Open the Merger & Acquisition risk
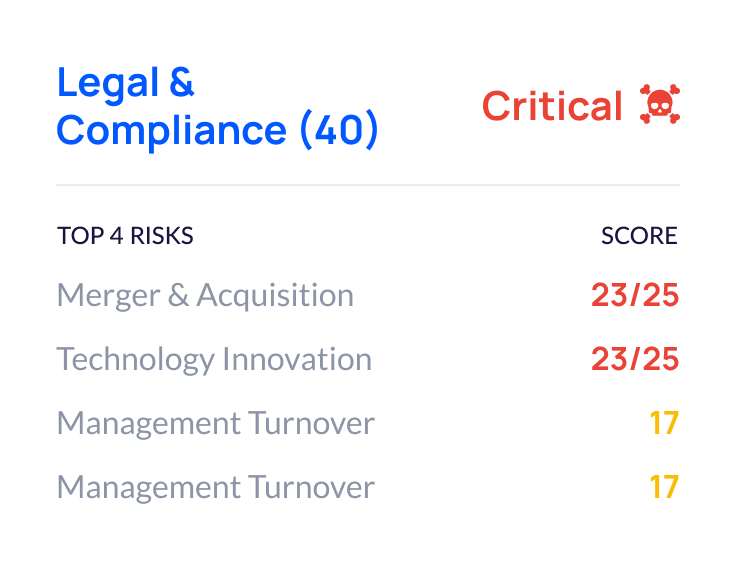 point(205,296)
